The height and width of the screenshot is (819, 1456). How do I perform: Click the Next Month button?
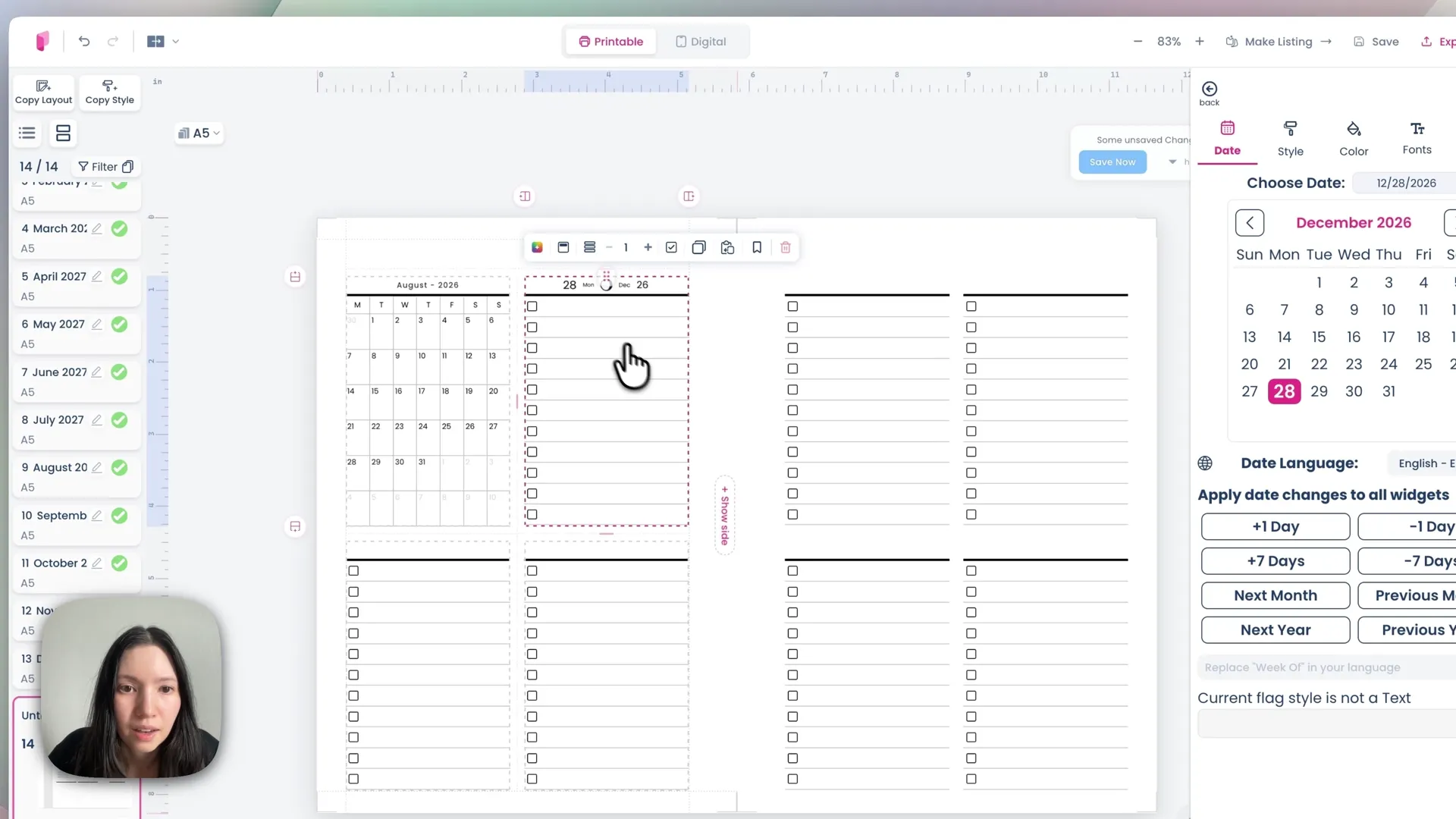point(1276,596)
